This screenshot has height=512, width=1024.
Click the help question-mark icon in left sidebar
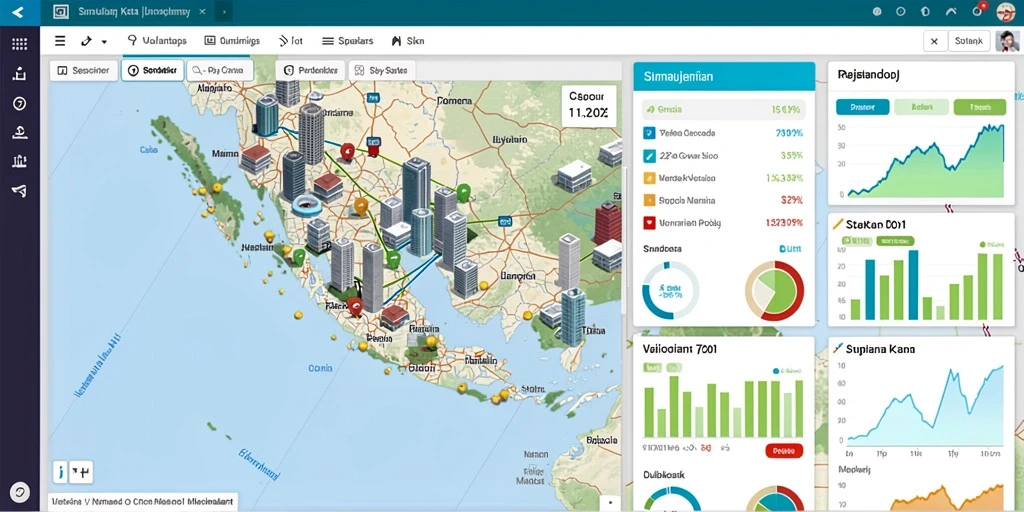pyautogui.click(x=20, y=103)
